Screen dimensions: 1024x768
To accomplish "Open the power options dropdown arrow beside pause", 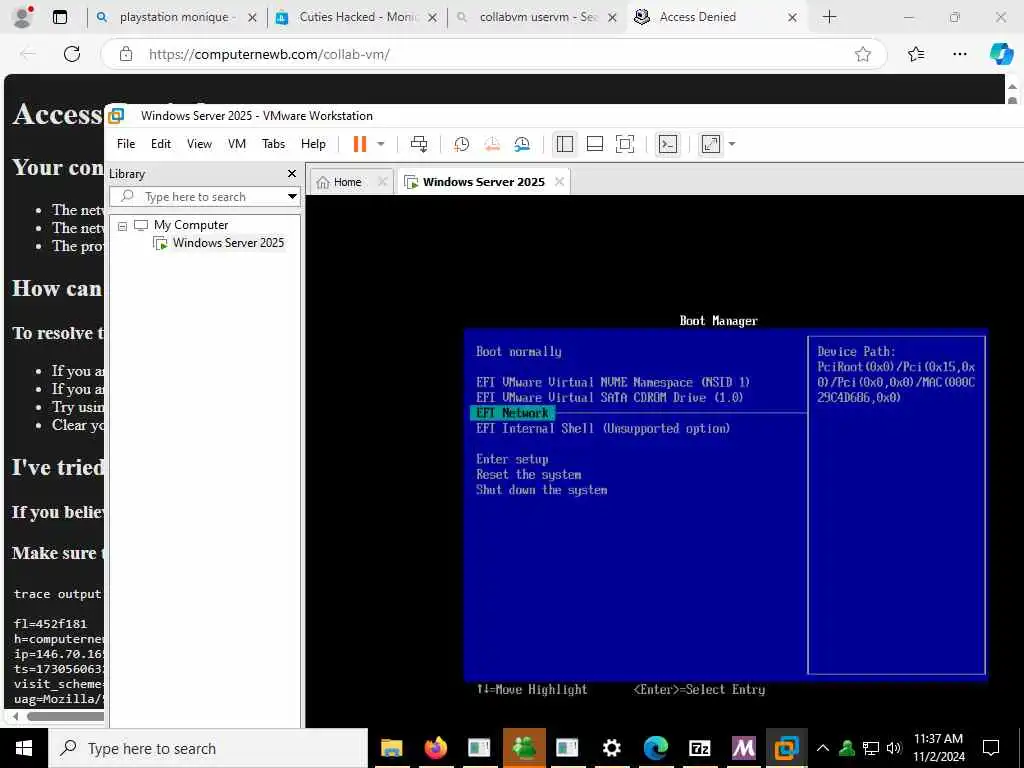I will point(381,144).
